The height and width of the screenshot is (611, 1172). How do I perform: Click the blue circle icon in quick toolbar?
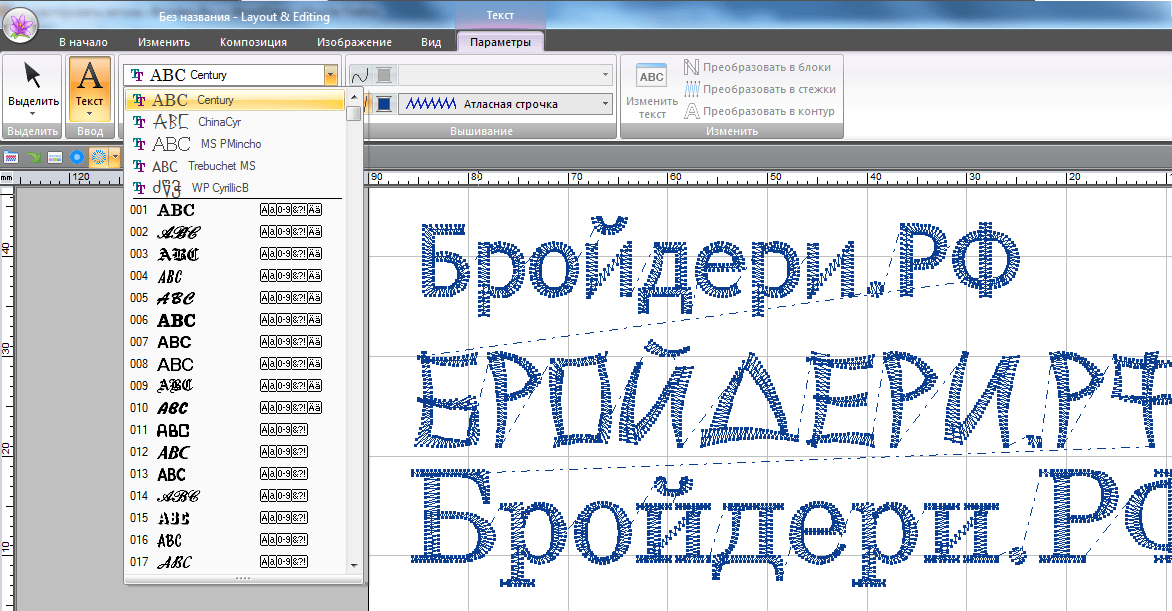76,157
